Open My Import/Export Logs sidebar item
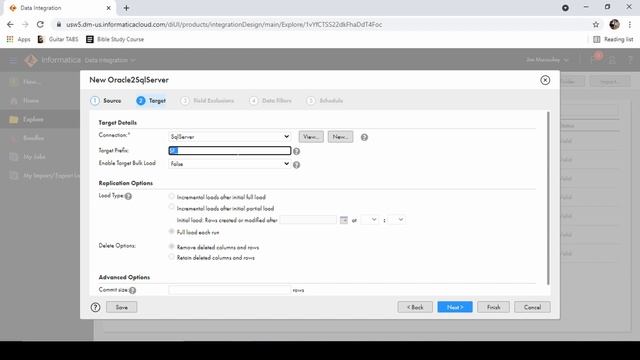 click(x=45, y=176)
